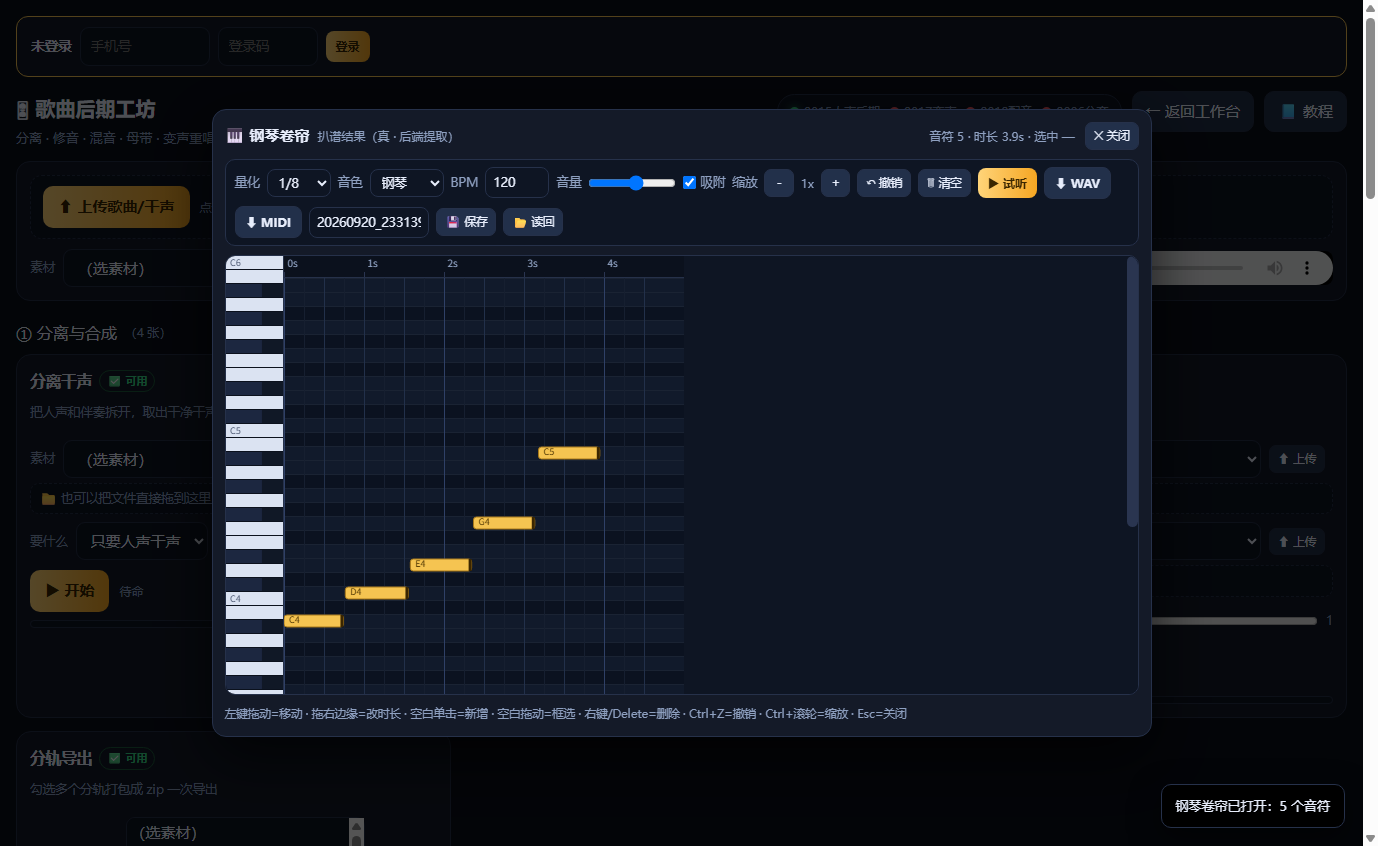The height and width of the screenshot is (846, 1378).
Task: Click the 手机号 phone number field
Action: tap(145, 46)
